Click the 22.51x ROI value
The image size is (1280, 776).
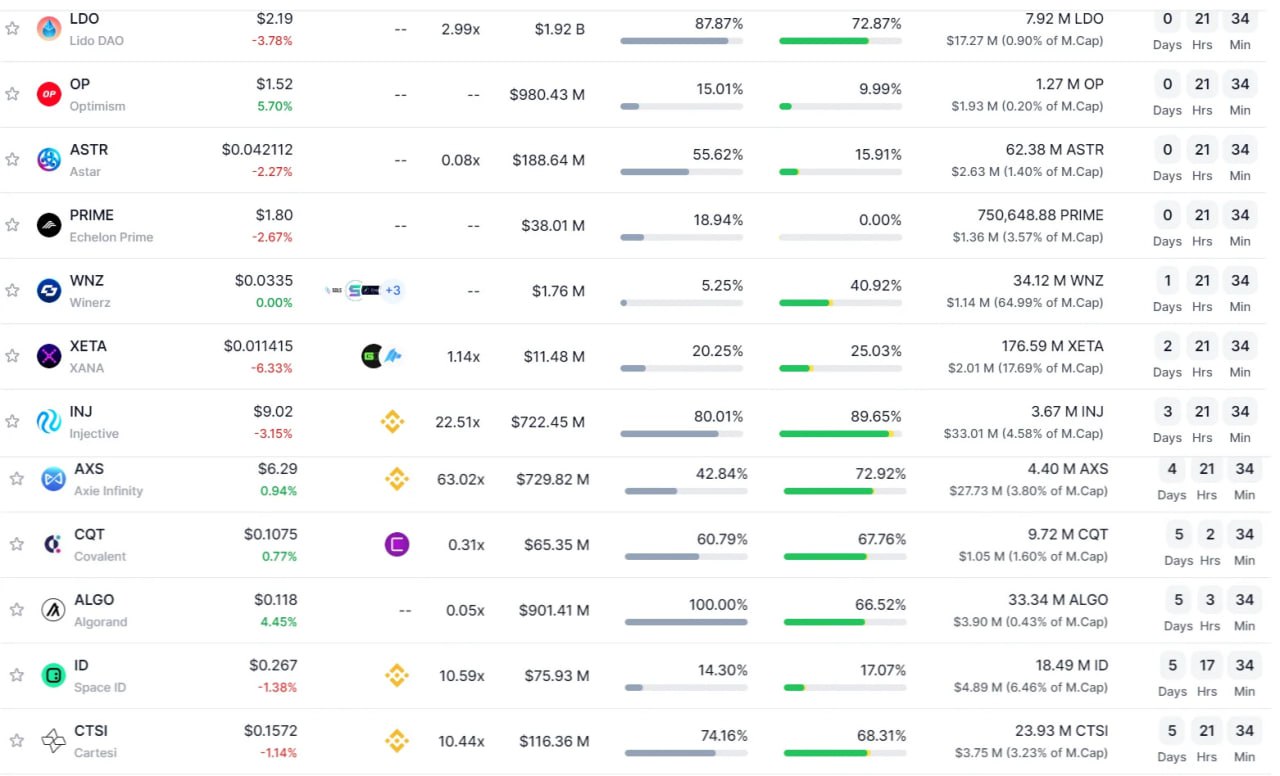[x=457, y=422]
